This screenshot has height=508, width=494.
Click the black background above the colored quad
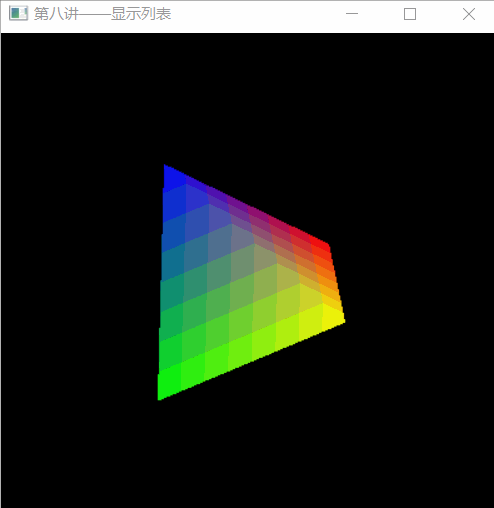247,100
